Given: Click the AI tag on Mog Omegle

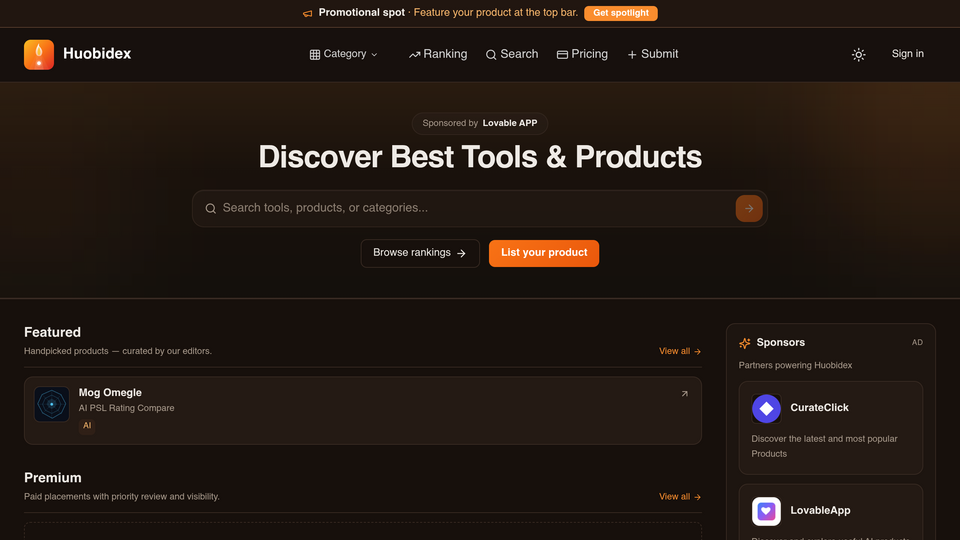Looking at the screenshot, I should [87, 426].
